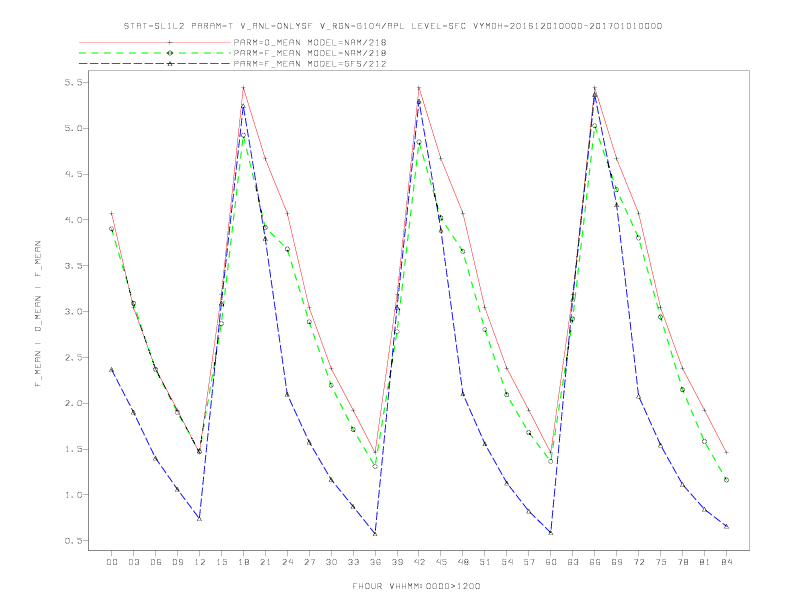
Task: Click the chart title starting with STAT=SL1L2
Action: pyautogui.click(x=392, y=26)
